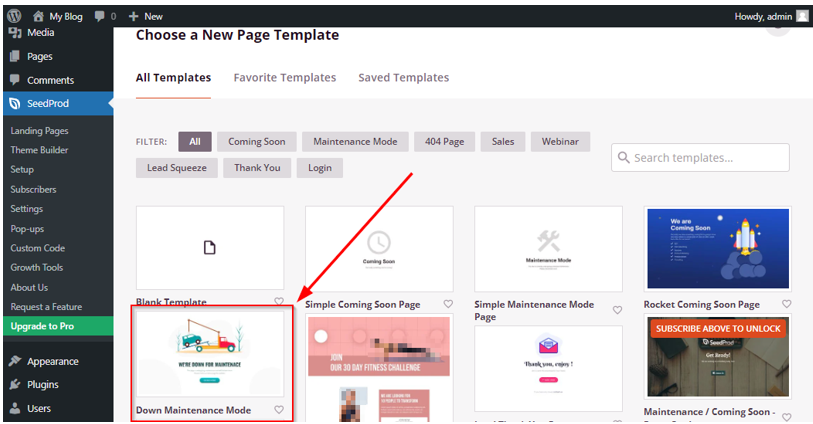Open Growth Tools submenu item
Screen dimensions: 813x424
pos(37,267)
